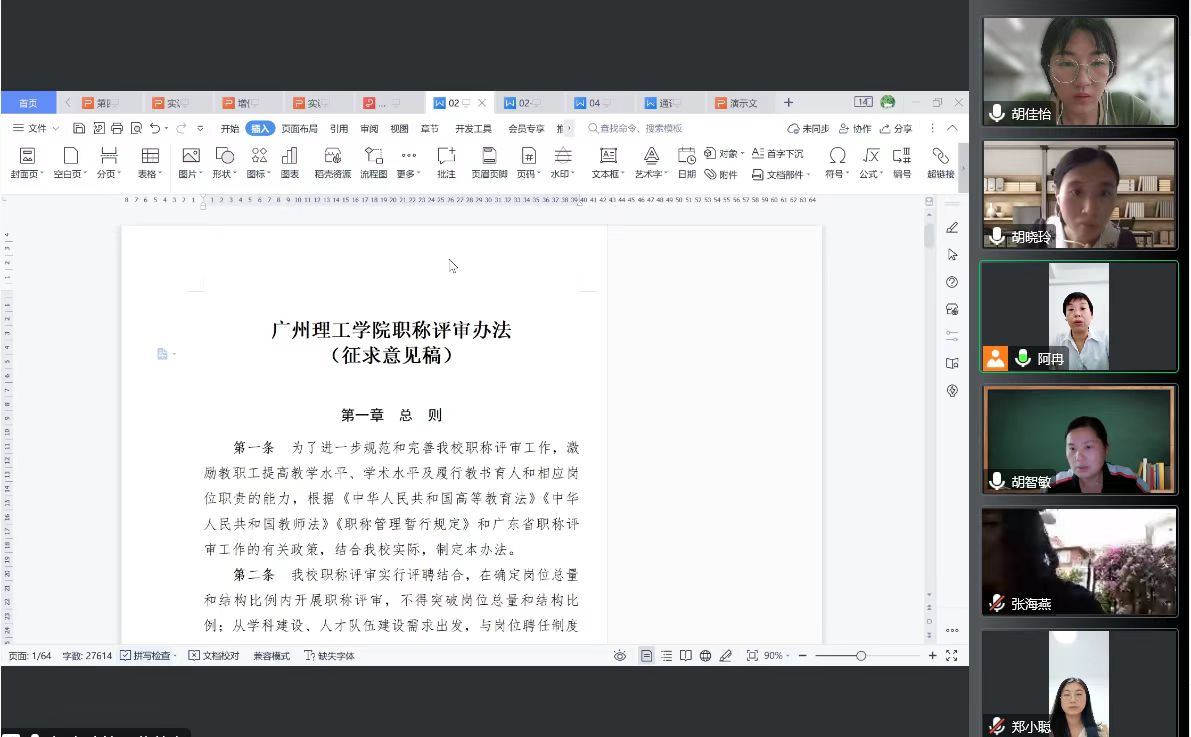Image resolution: width=1191 pixels, height=737 pixels.
Task: Click the 艺术字 word art icon
Action: (651, 156)
